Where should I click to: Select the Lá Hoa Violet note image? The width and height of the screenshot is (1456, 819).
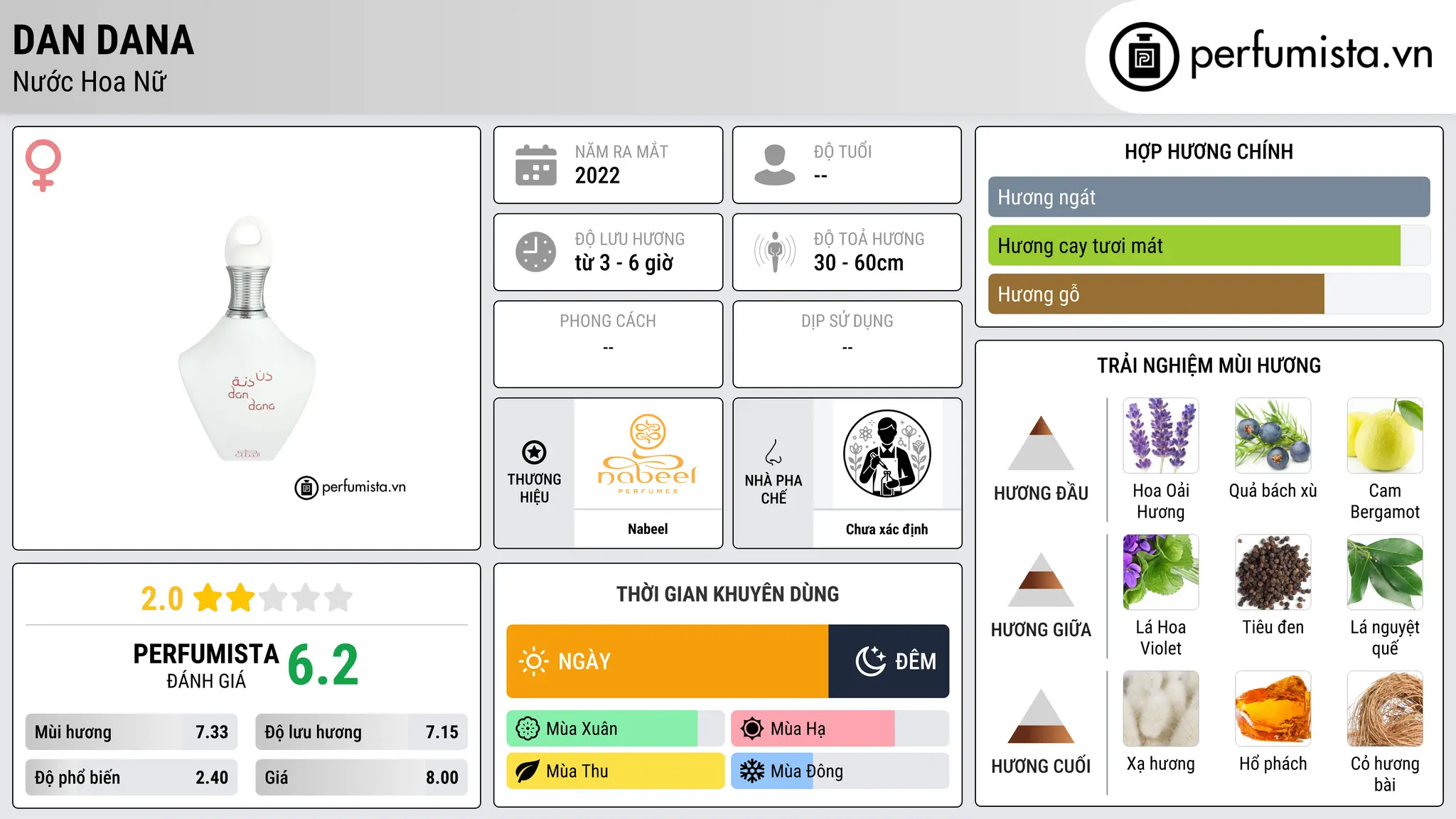[x=1160, y=572]
